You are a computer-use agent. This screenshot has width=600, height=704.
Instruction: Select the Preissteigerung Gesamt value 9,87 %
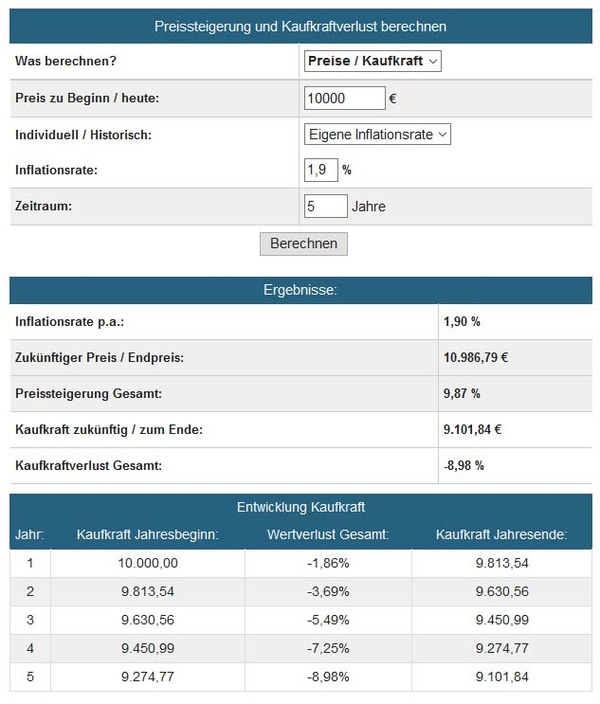(x=462, y=394)
